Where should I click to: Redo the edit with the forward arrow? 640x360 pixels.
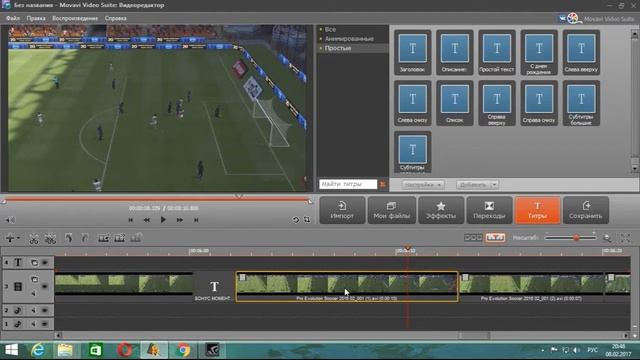[x=85, y=238]
